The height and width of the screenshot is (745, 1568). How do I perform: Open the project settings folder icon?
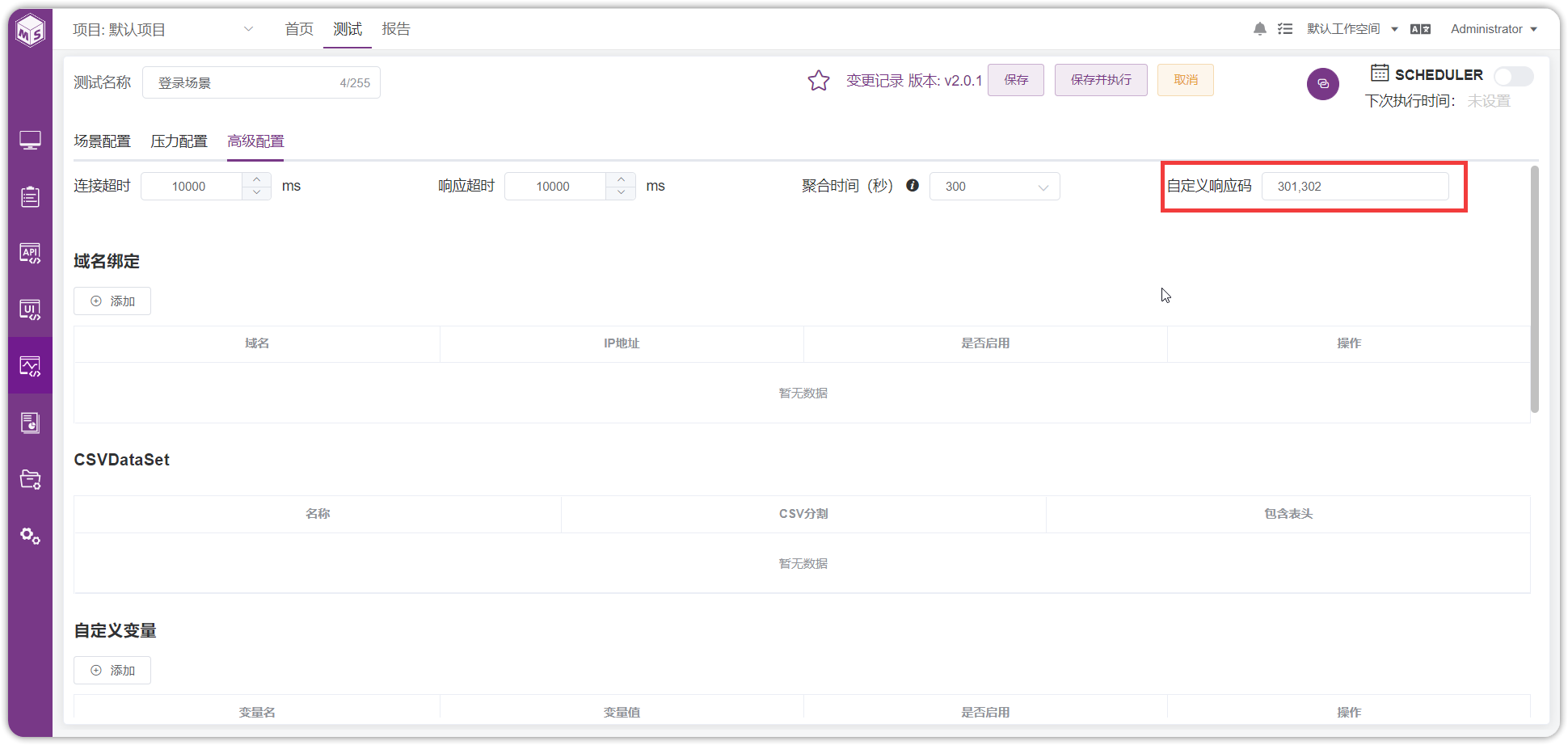[31, 479]
